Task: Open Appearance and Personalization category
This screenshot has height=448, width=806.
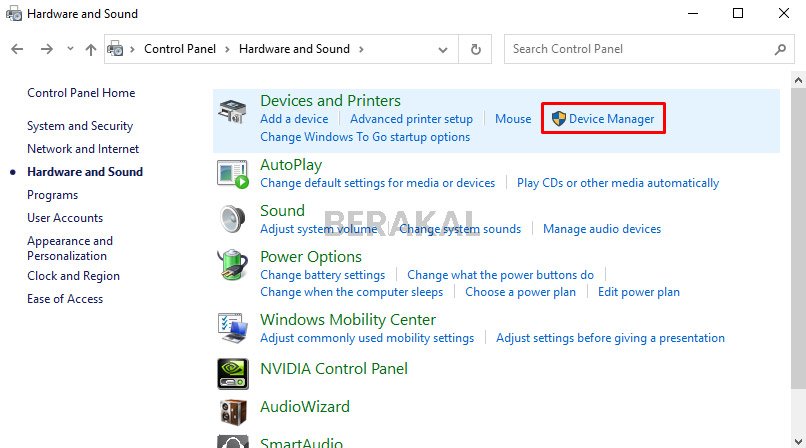Action: [x=70, y=248]
